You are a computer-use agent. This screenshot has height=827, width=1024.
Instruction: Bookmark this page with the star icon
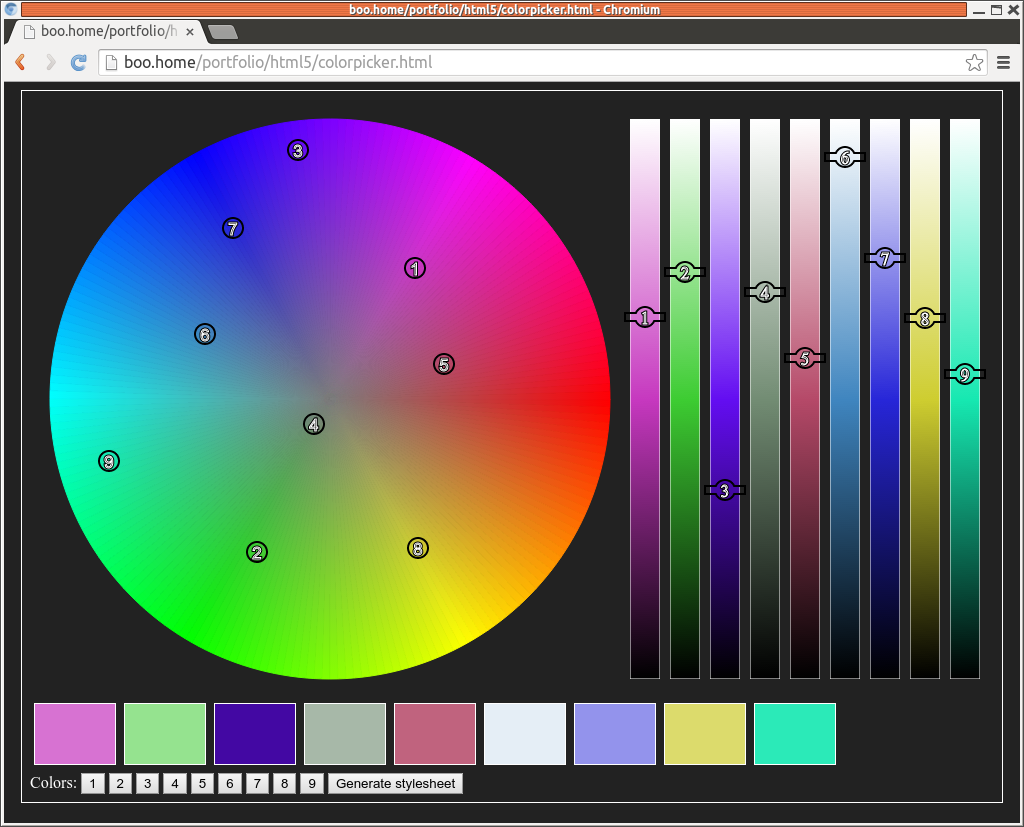pyautogui.click(x=974, y=63)
